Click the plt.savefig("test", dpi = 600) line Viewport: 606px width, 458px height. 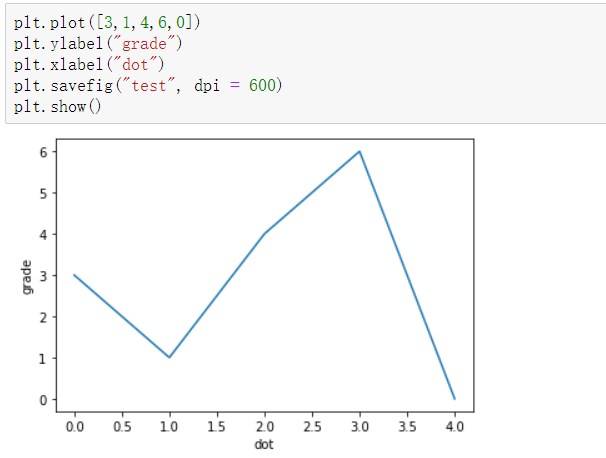click(148, 85)
